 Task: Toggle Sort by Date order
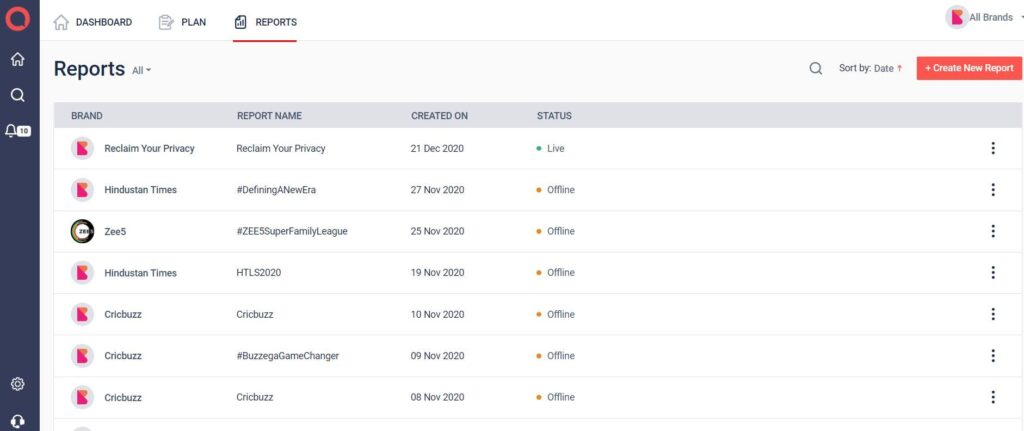[x=871, y=68]
